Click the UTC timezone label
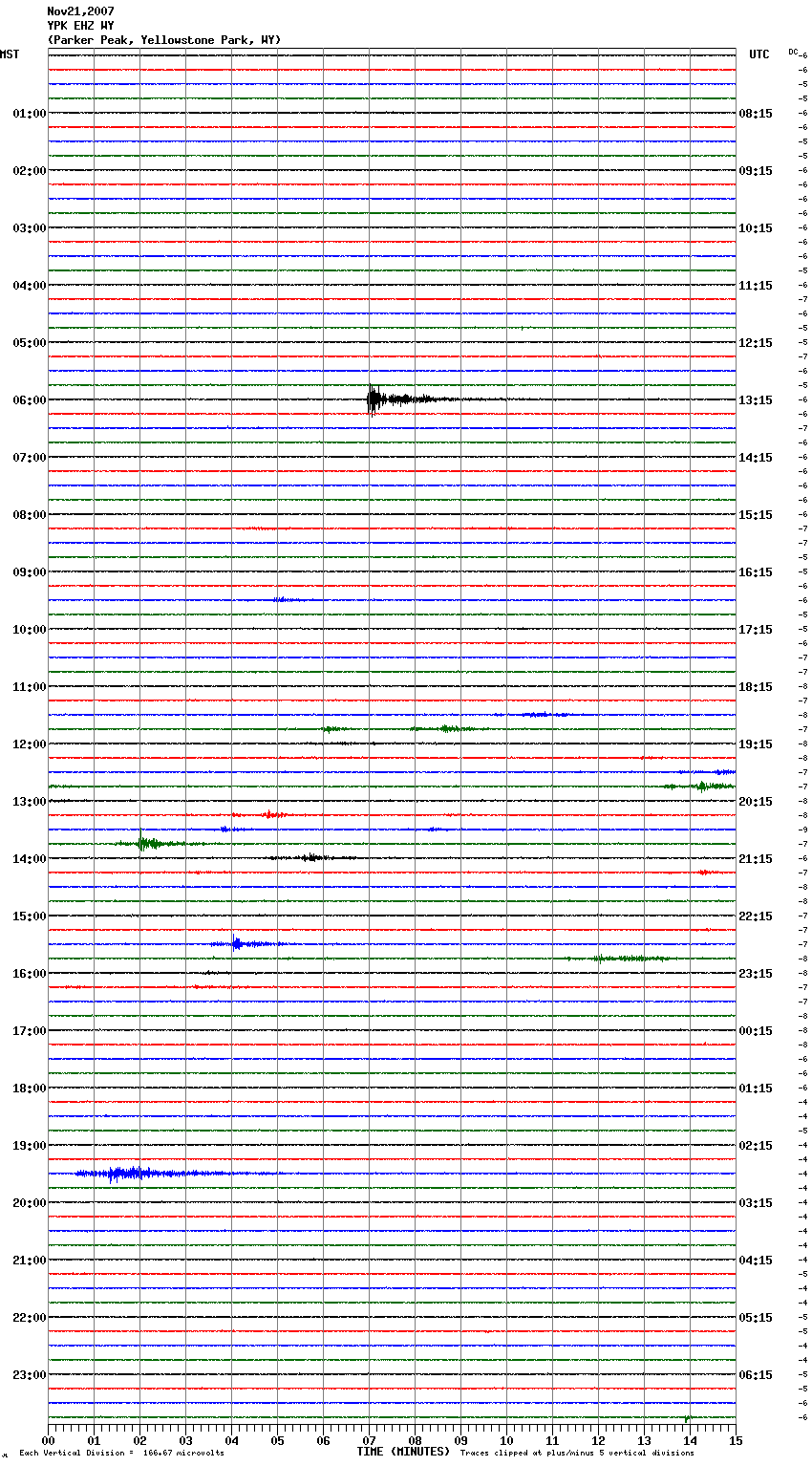The width and height of the screenshot is (812, 1466). point(759,54)
